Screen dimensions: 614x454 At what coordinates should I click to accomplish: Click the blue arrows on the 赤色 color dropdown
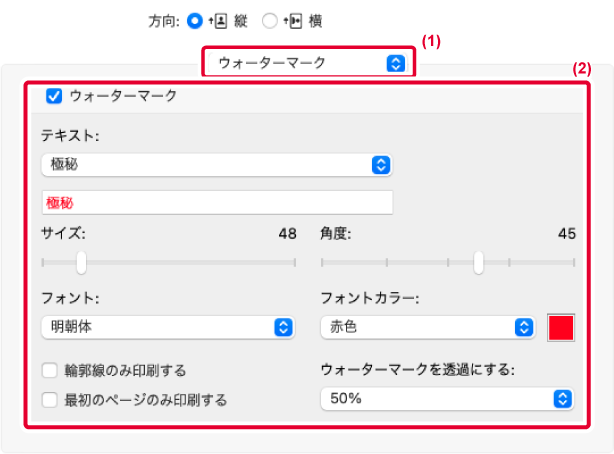click(524, 327)
